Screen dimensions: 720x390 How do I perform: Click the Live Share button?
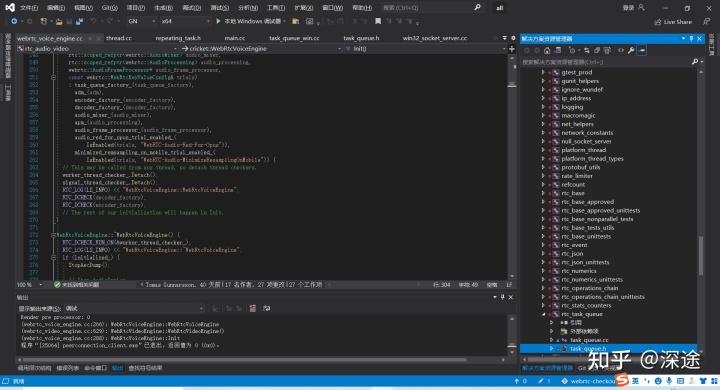673,22
